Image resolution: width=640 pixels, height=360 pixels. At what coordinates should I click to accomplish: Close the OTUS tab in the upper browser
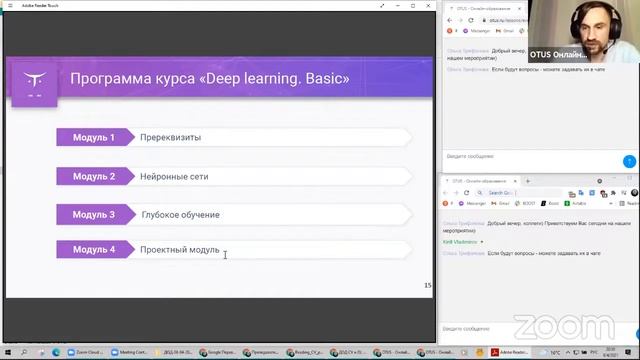[519, 9]
